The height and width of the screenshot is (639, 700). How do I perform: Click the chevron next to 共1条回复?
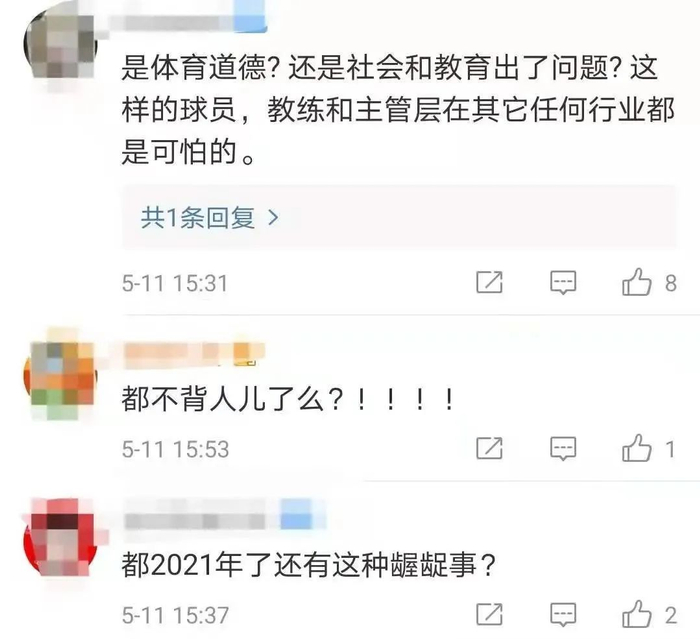tap(273, 217)
